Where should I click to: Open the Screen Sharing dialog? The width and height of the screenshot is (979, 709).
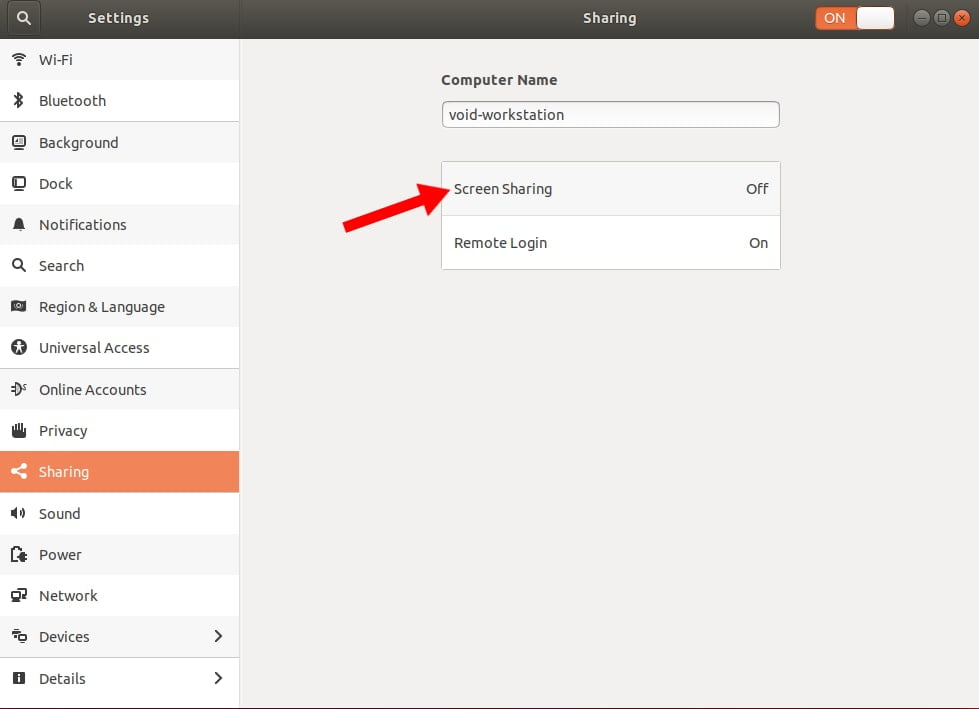point(611,189)
